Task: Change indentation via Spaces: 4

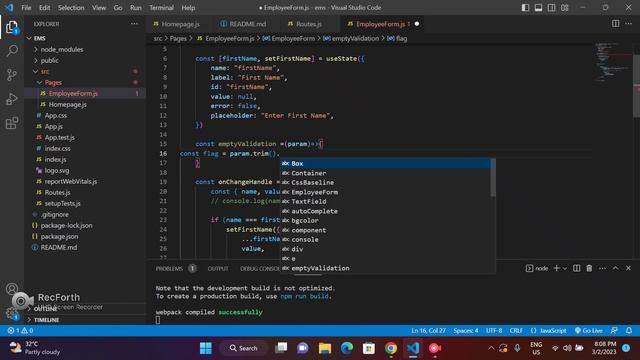Action: click(x=465, y=331)
